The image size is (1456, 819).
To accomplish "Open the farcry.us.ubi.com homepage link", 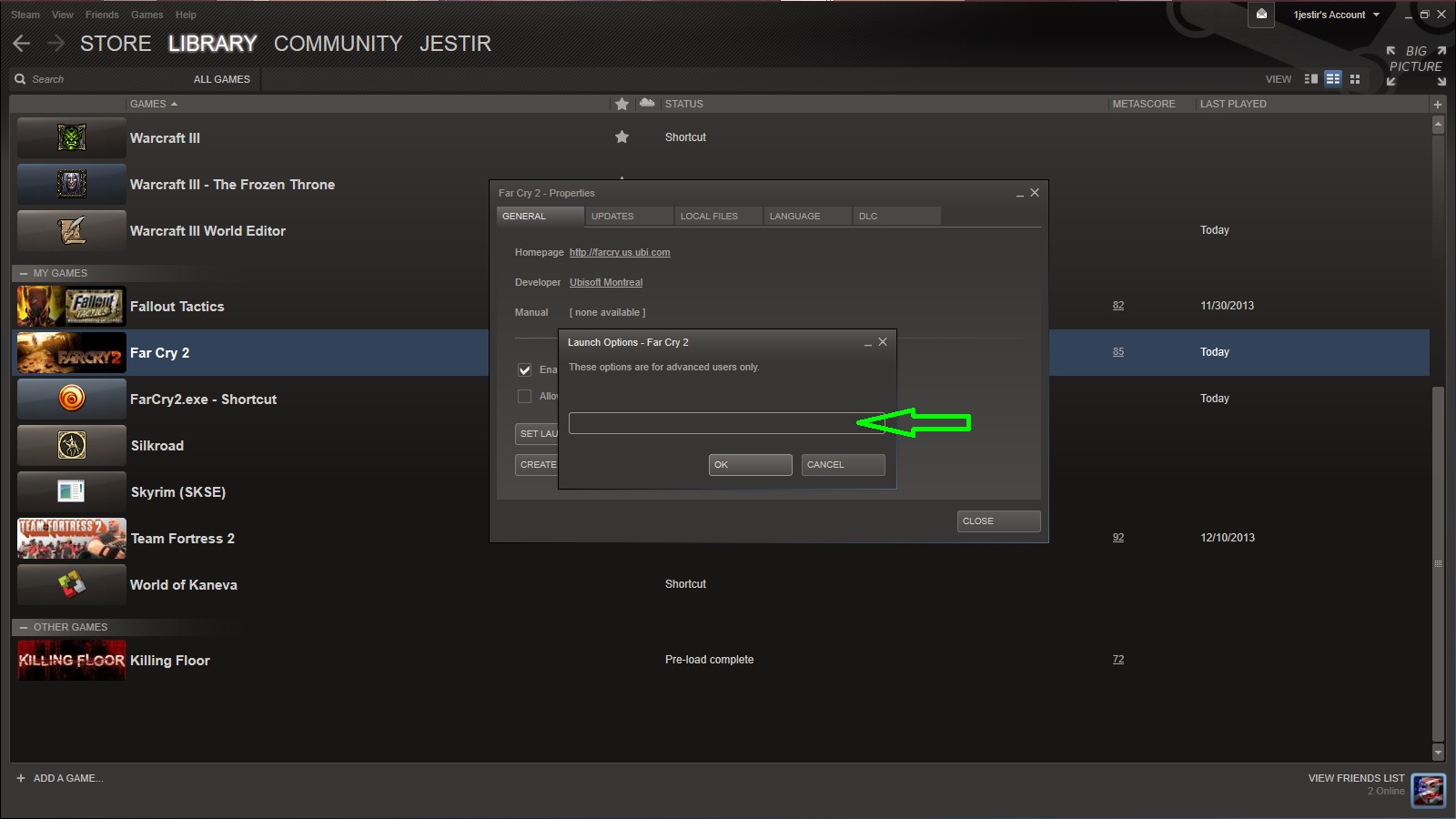I will click(x=620, y=252).
